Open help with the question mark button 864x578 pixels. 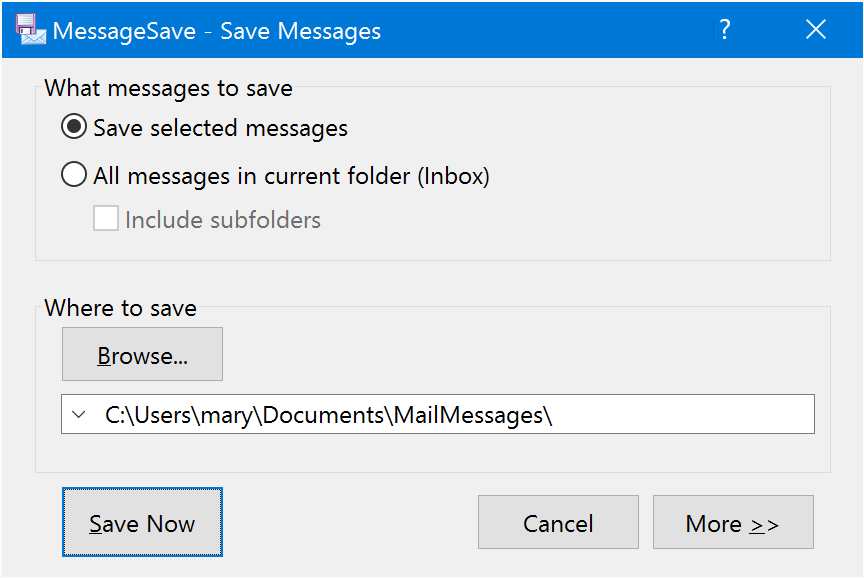(725, 30)
